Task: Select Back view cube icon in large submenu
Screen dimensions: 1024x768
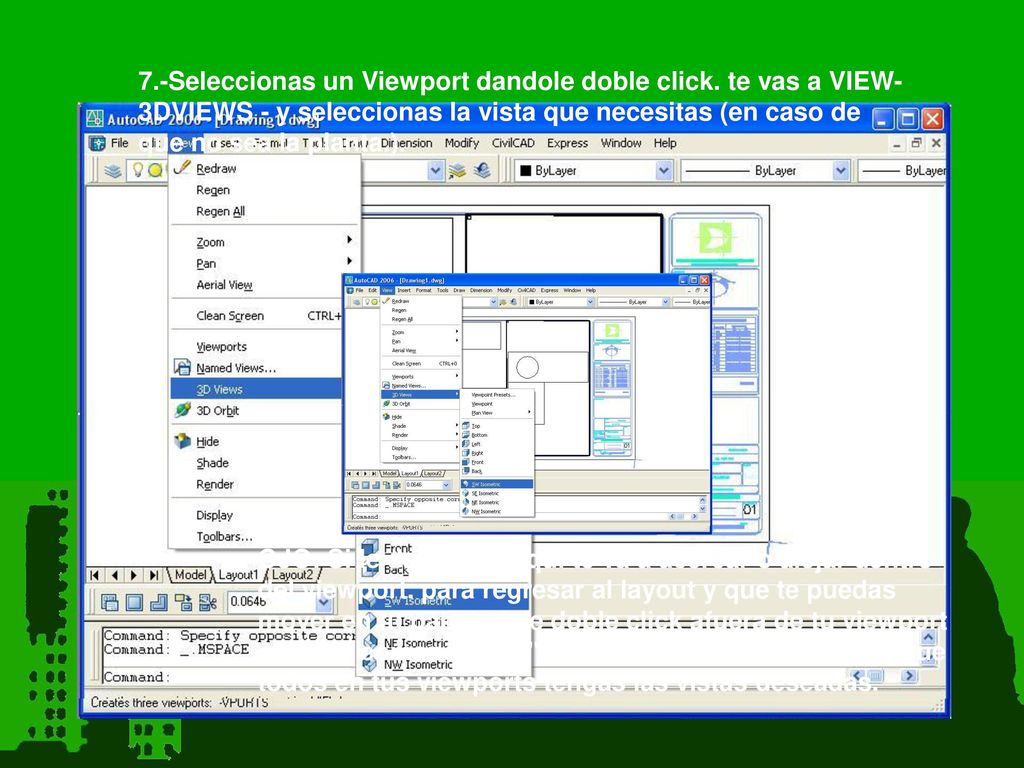Action: click(370, 569)
